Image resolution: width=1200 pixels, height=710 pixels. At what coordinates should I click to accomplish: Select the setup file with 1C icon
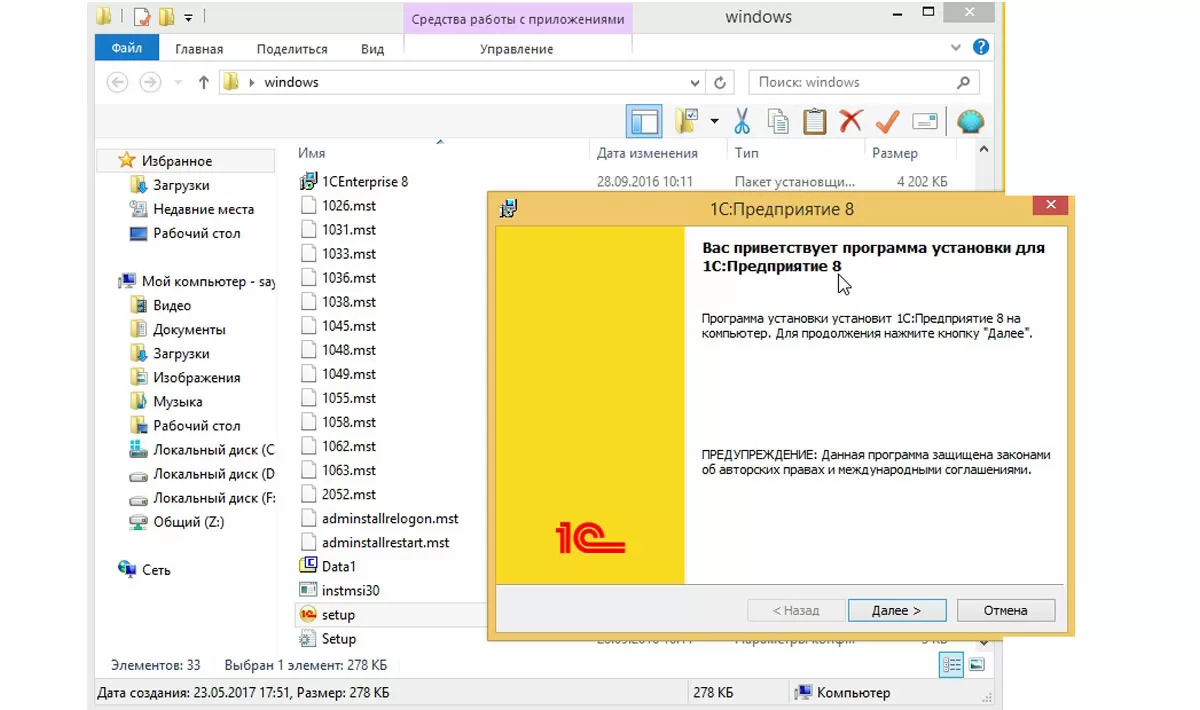(328, 615)
